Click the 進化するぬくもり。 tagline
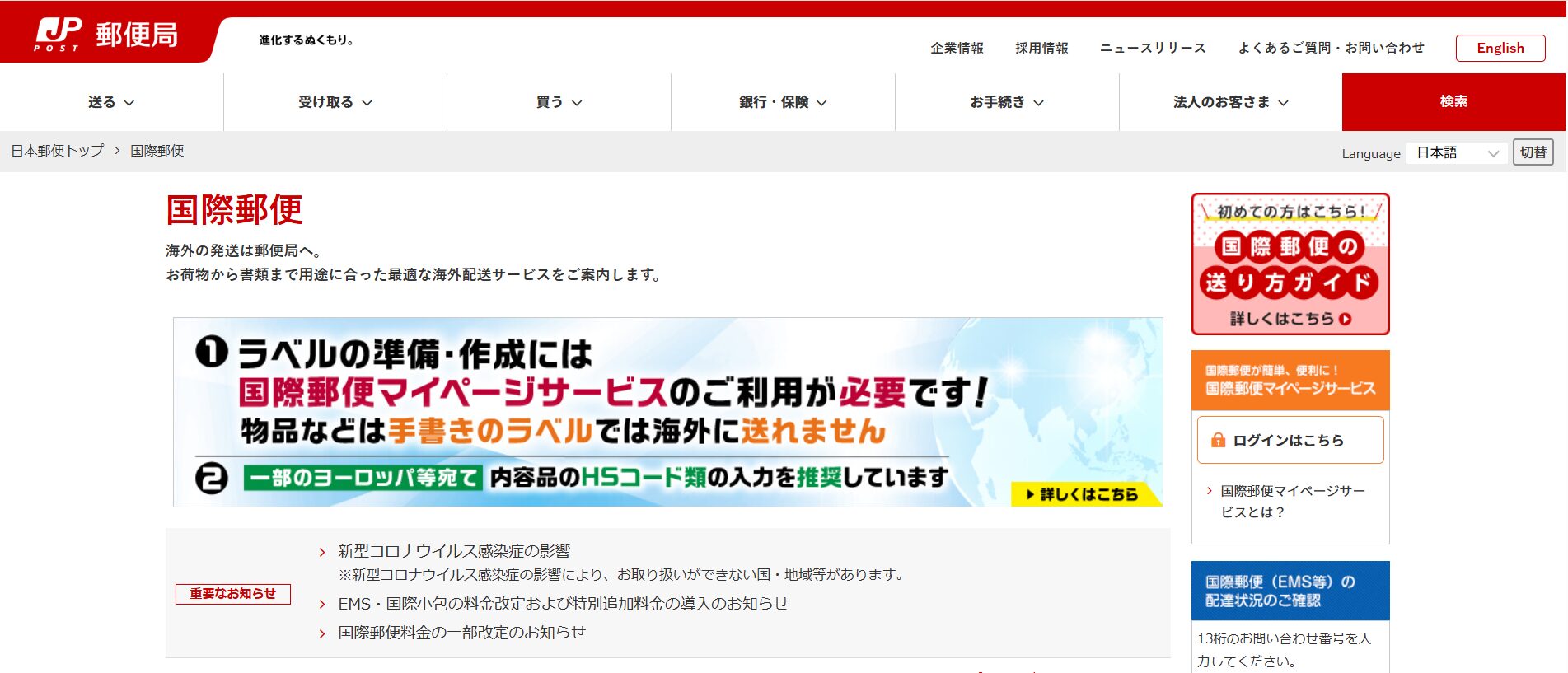This screenshot has width=1568, height=673. 307,40
